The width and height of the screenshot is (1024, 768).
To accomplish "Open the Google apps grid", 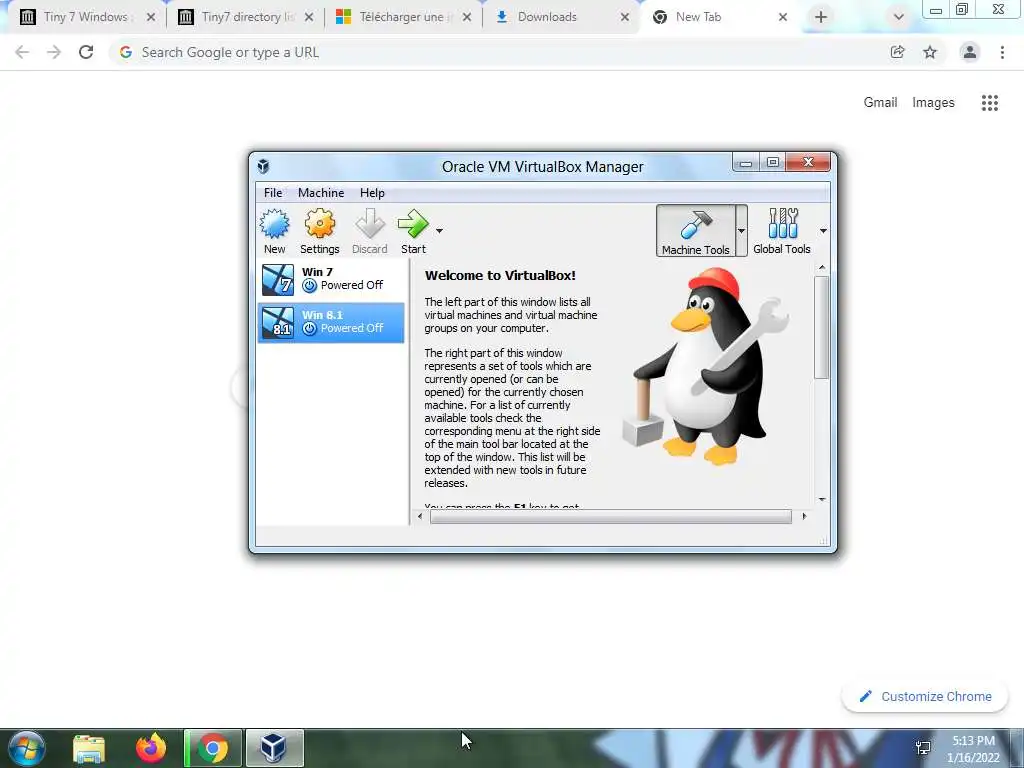I will pyautogui.click(x=989, y=103).
